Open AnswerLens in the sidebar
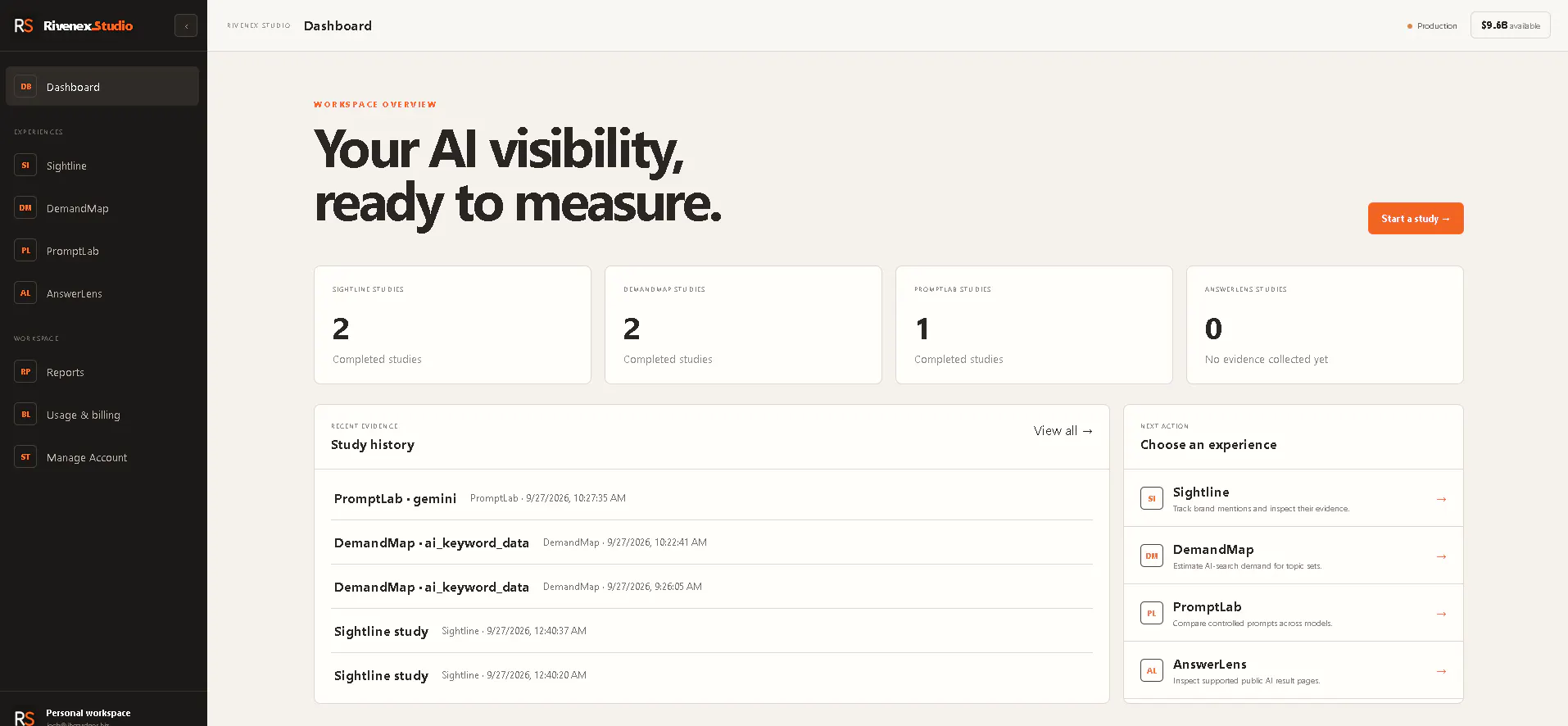1568x726 pixels. click(x=102, y=293)
